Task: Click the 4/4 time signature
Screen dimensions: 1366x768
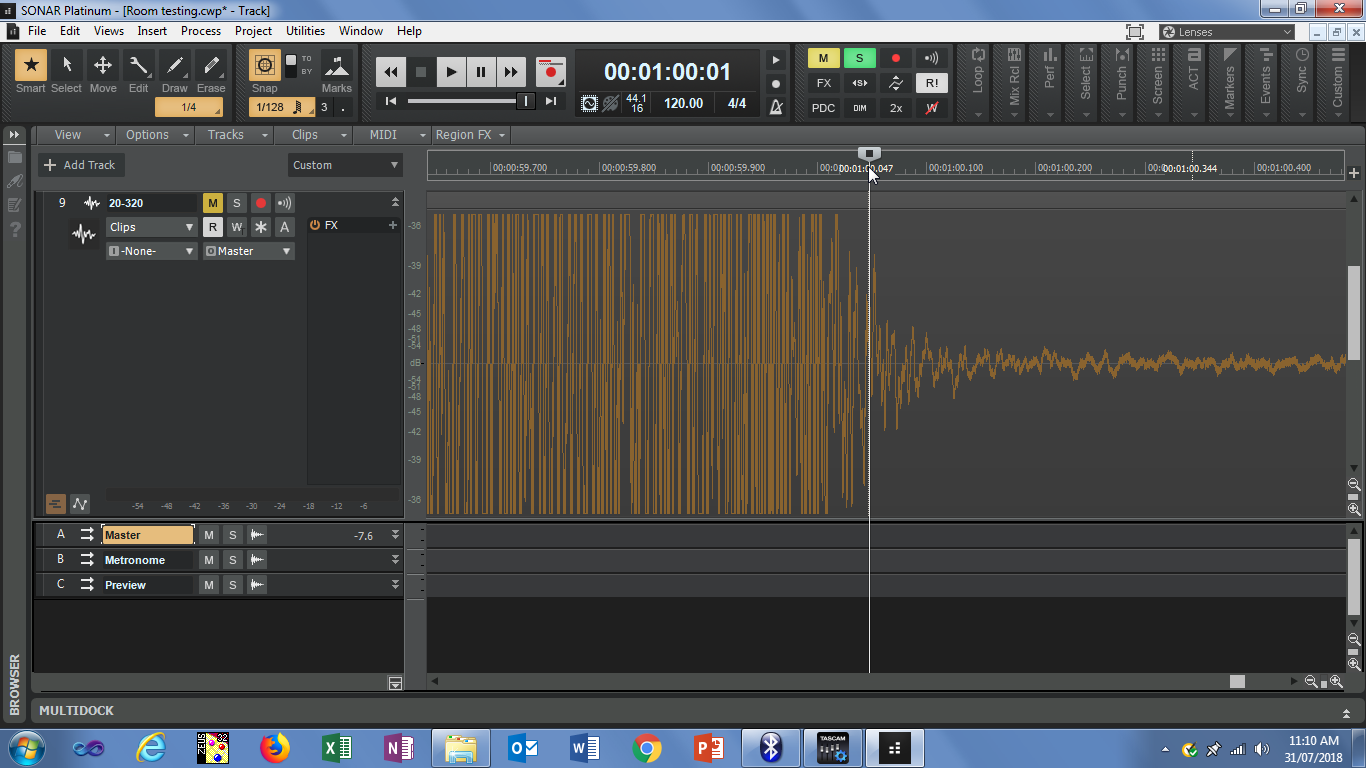Action: pyautogui.click(x=737, y=103)
